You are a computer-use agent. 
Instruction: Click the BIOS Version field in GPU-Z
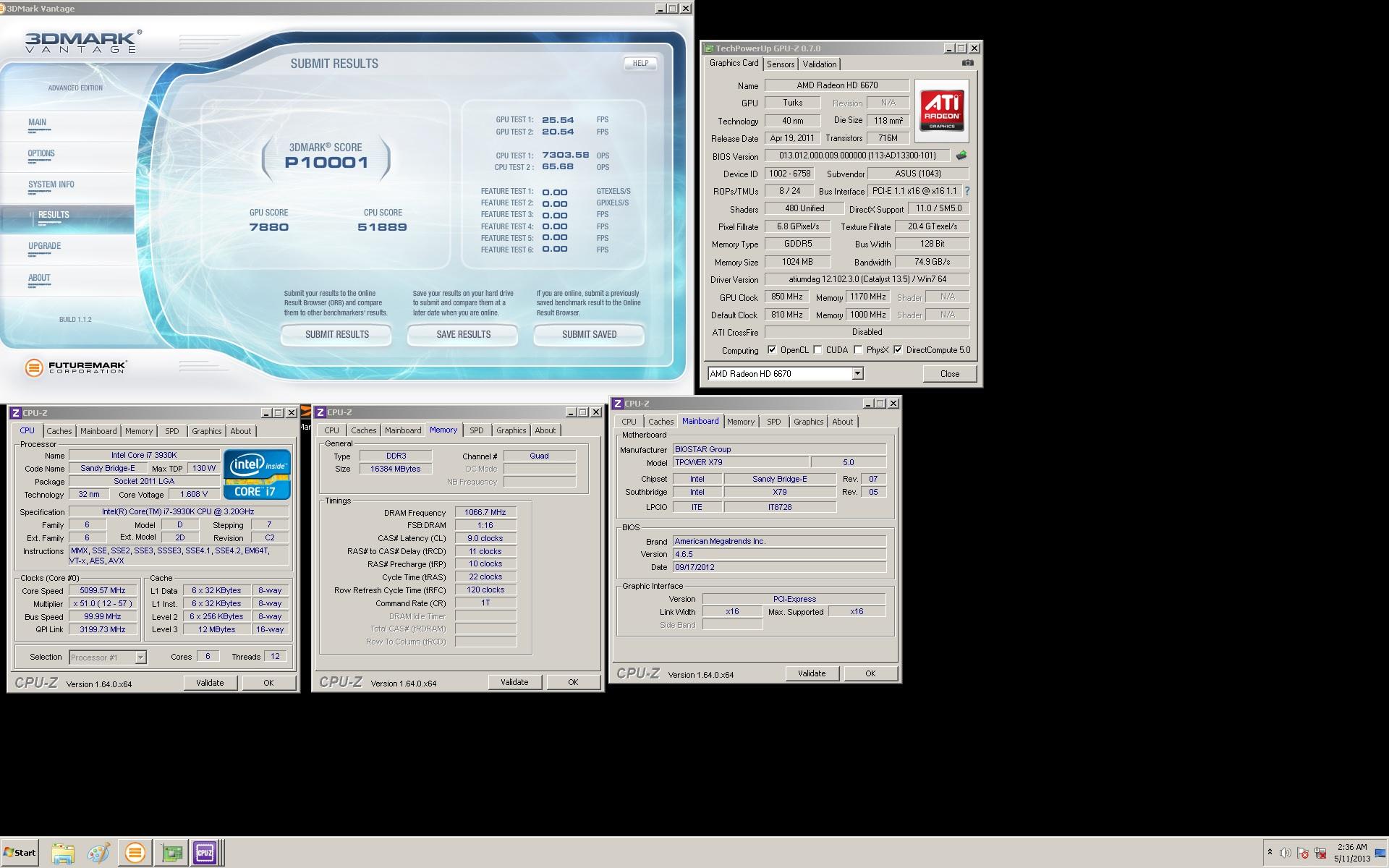click(x=857, y=156)
